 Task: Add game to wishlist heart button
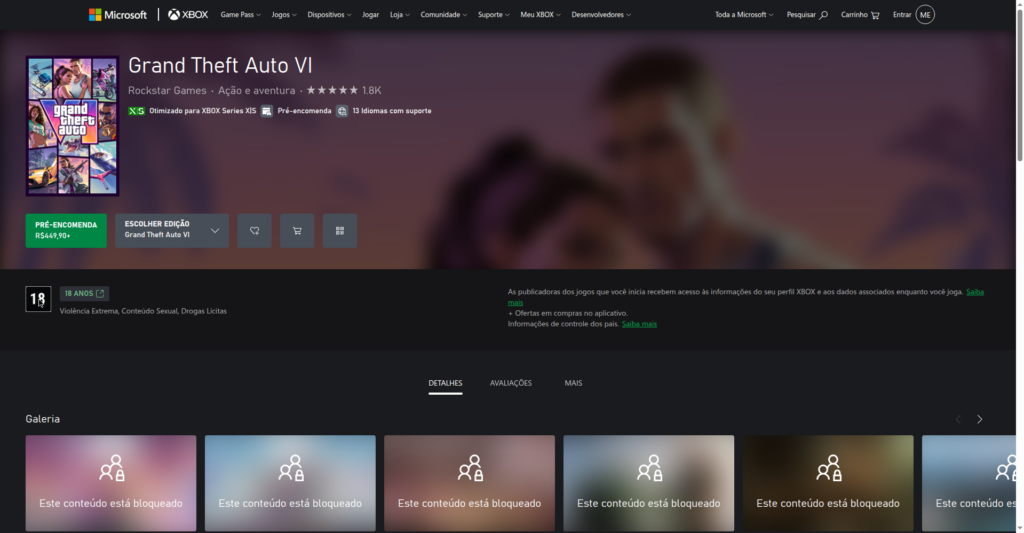[255, 231]
